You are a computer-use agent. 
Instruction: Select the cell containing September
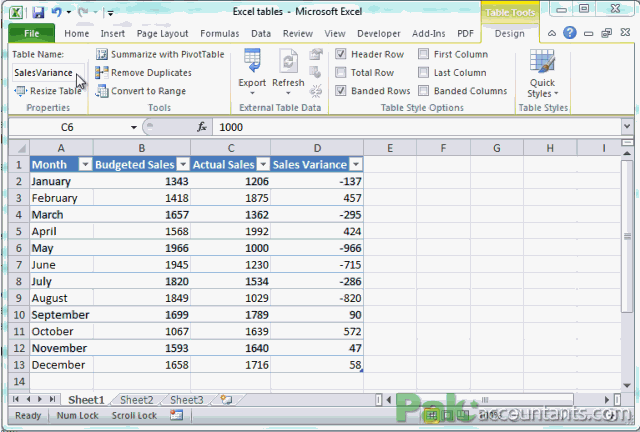coord(61,315)
